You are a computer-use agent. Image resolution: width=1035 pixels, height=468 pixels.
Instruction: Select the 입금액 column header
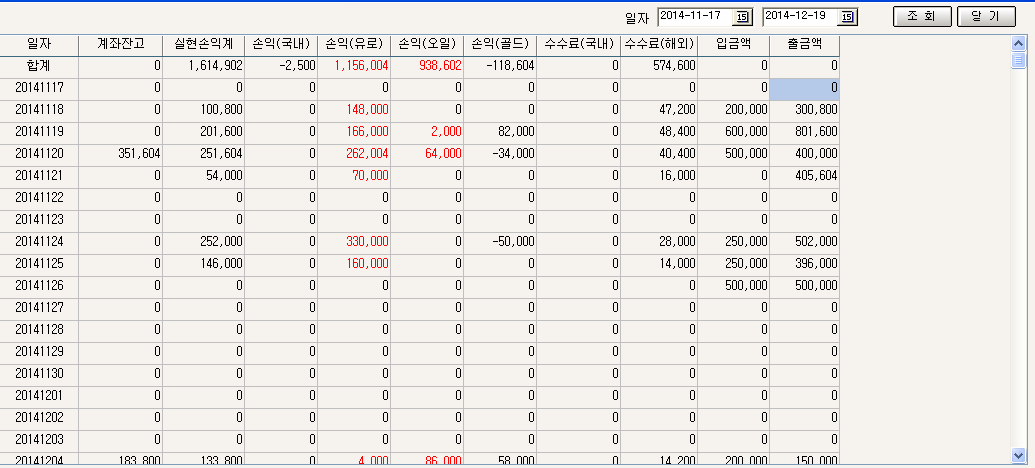[x=734, y=45]
